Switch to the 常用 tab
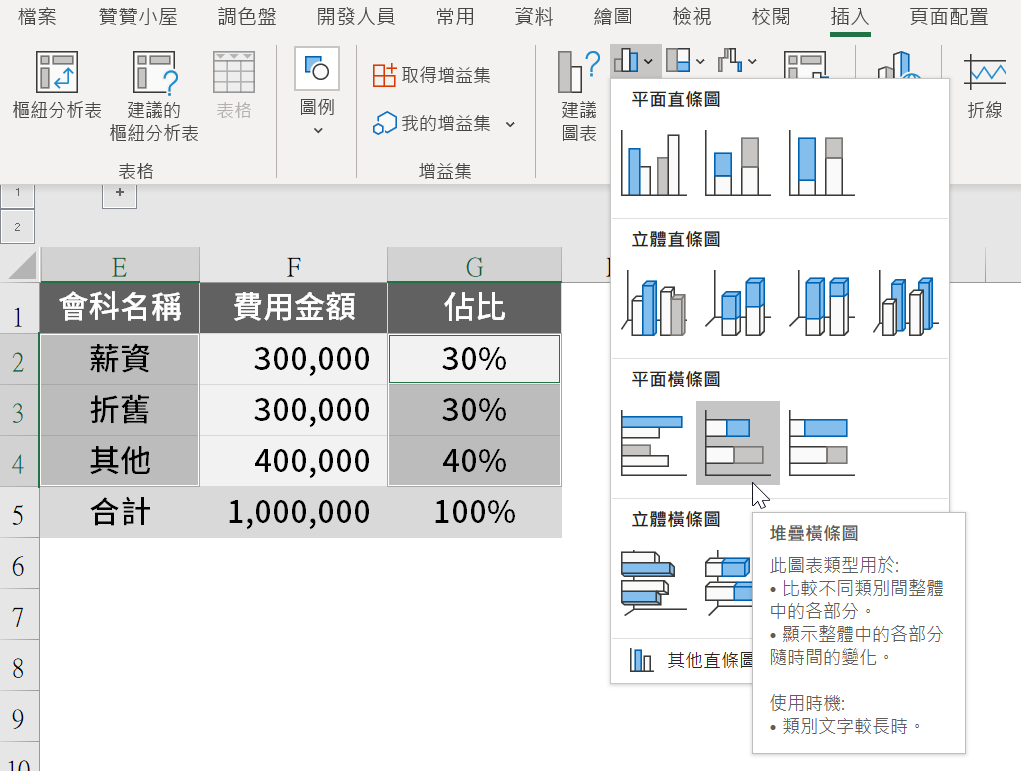The width and height of the screenshot is (1021, 771). (x=455, y=16)
